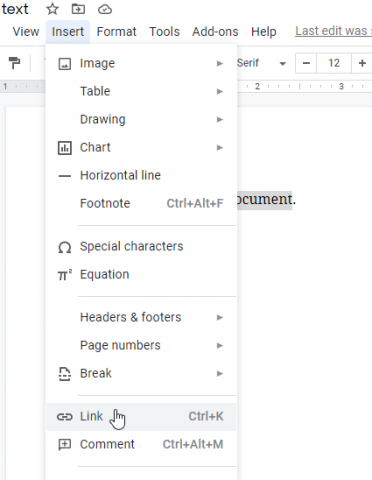Click the Chart icon in the menu
This screenshot has height=480, width=372.
(x=65, y=148)
